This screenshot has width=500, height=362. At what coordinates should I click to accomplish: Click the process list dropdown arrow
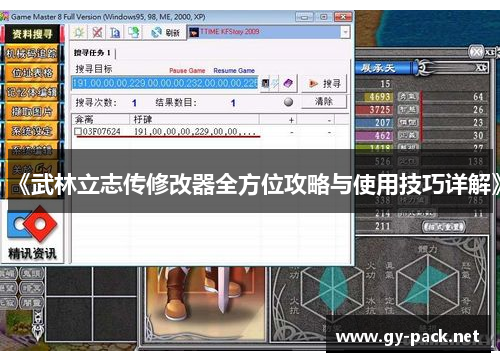tap(345, 32)
